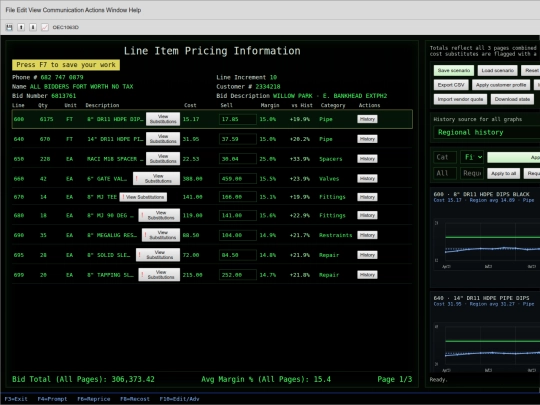Edit sell price 166.00 for line 670
The width and height of the screenshot is (540, 405).
point(238,197)
